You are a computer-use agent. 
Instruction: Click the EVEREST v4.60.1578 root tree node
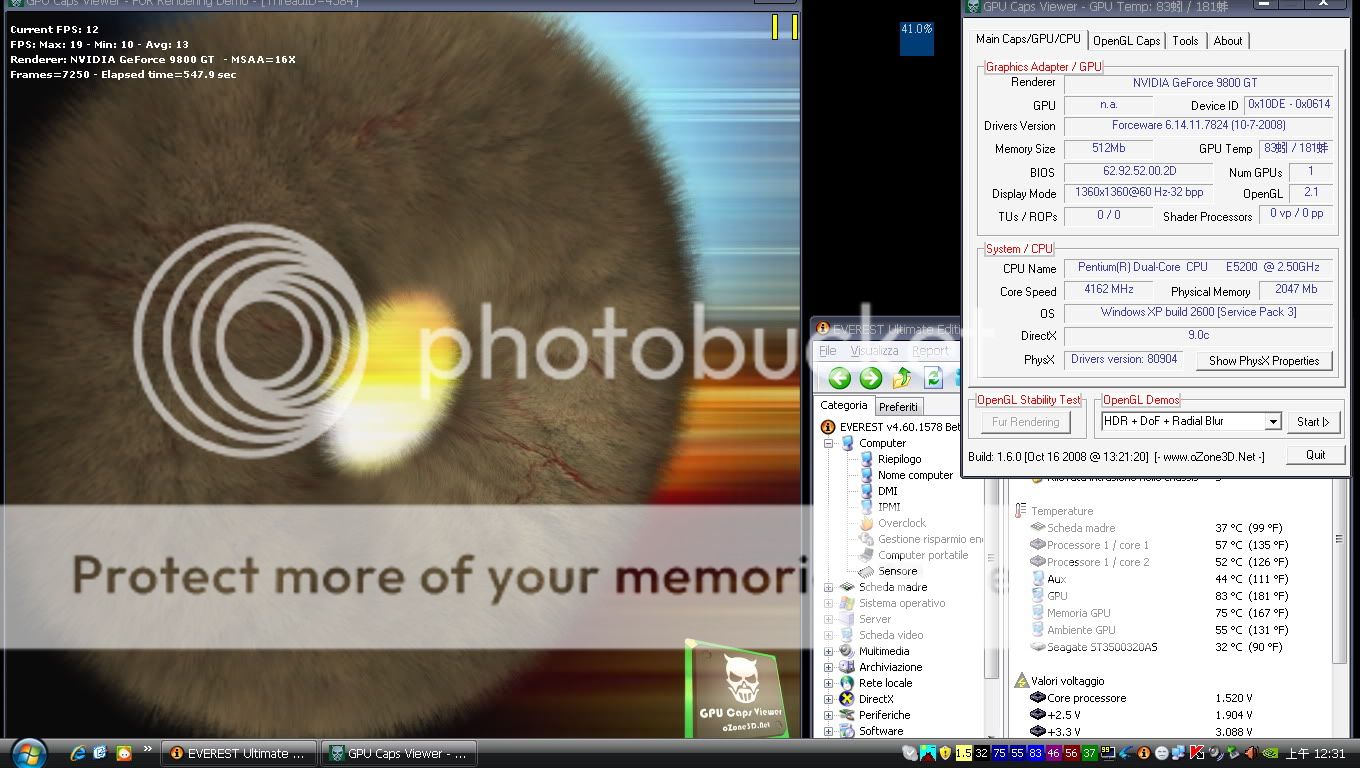892,427
